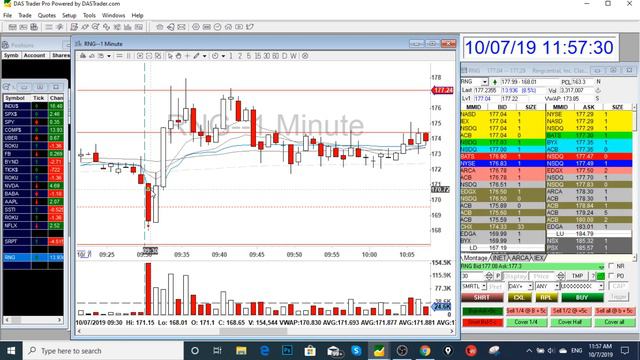Select the hand pan tool in chart toolbar
The height and width of the screenshot is (360, 640).
178,56
